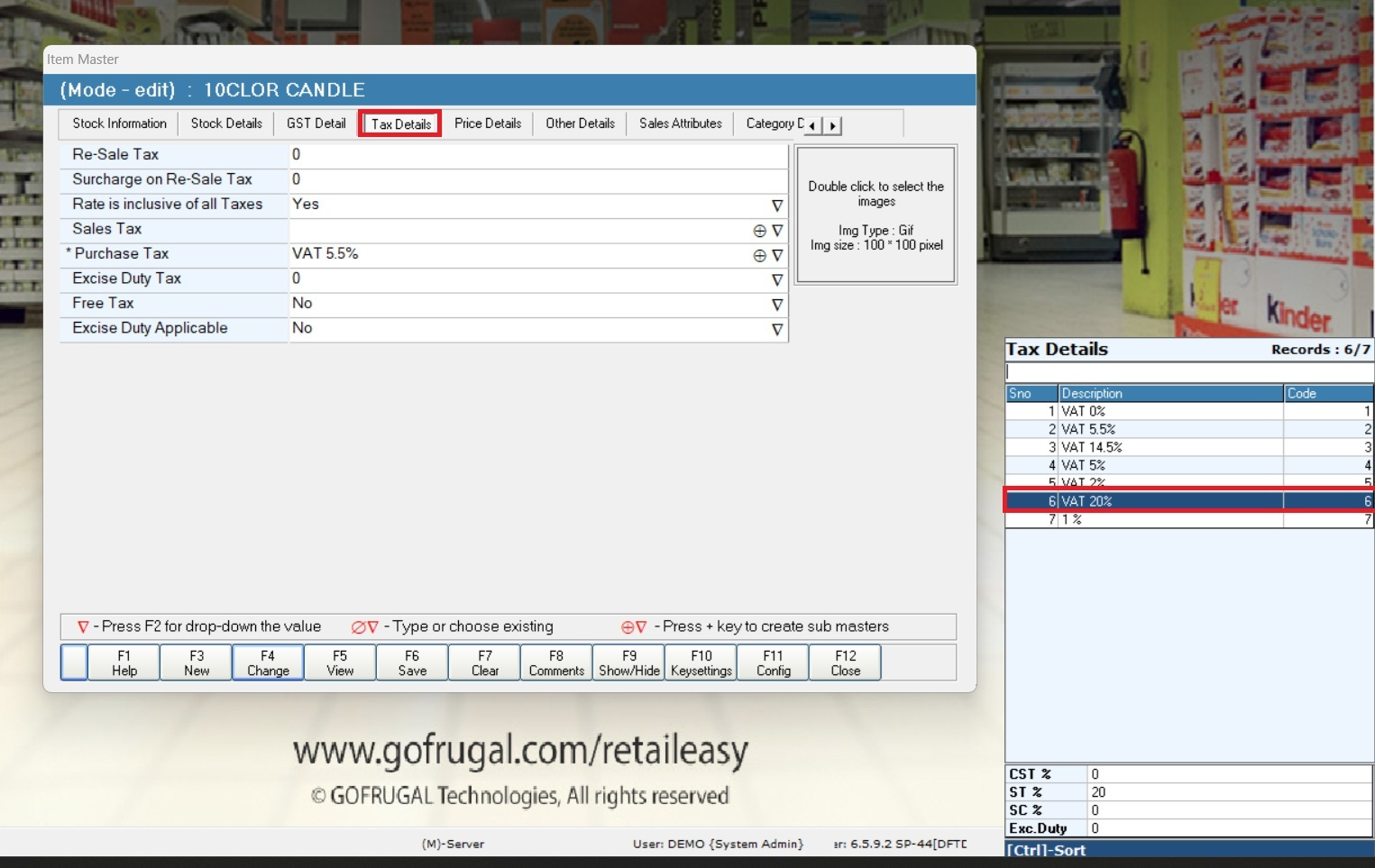This screenshot has height=868, width=1375.
Task: Open the Stock Information tab
Action: click(x=119, y=123)
